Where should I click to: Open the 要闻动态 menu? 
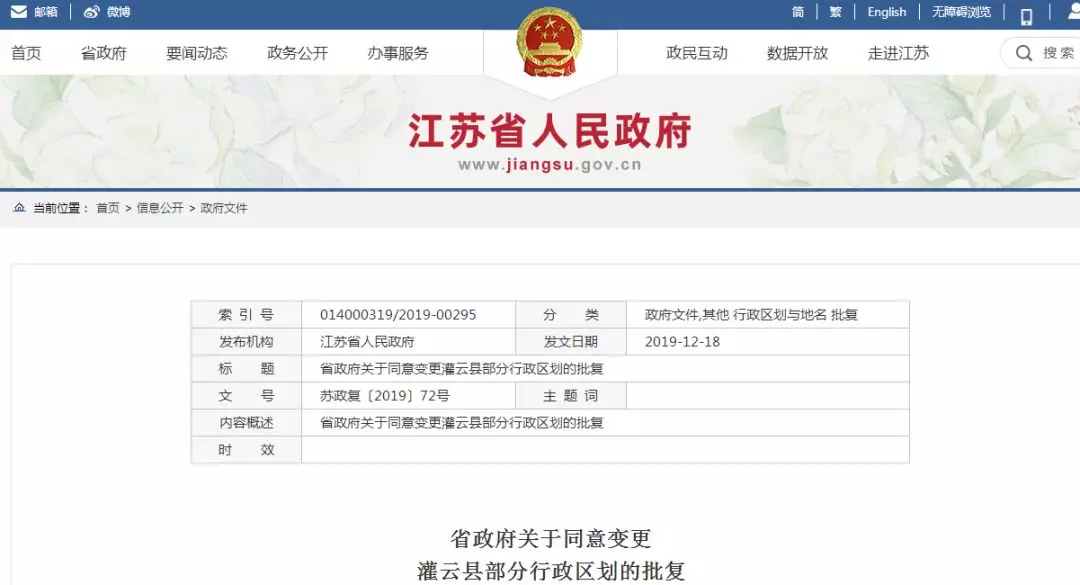(197, 53)
